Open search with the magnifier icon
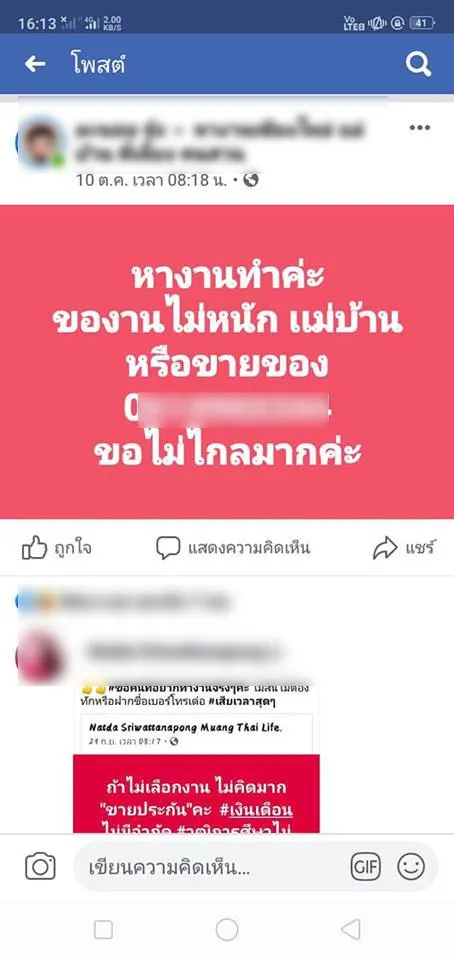 tap(419, 64)
